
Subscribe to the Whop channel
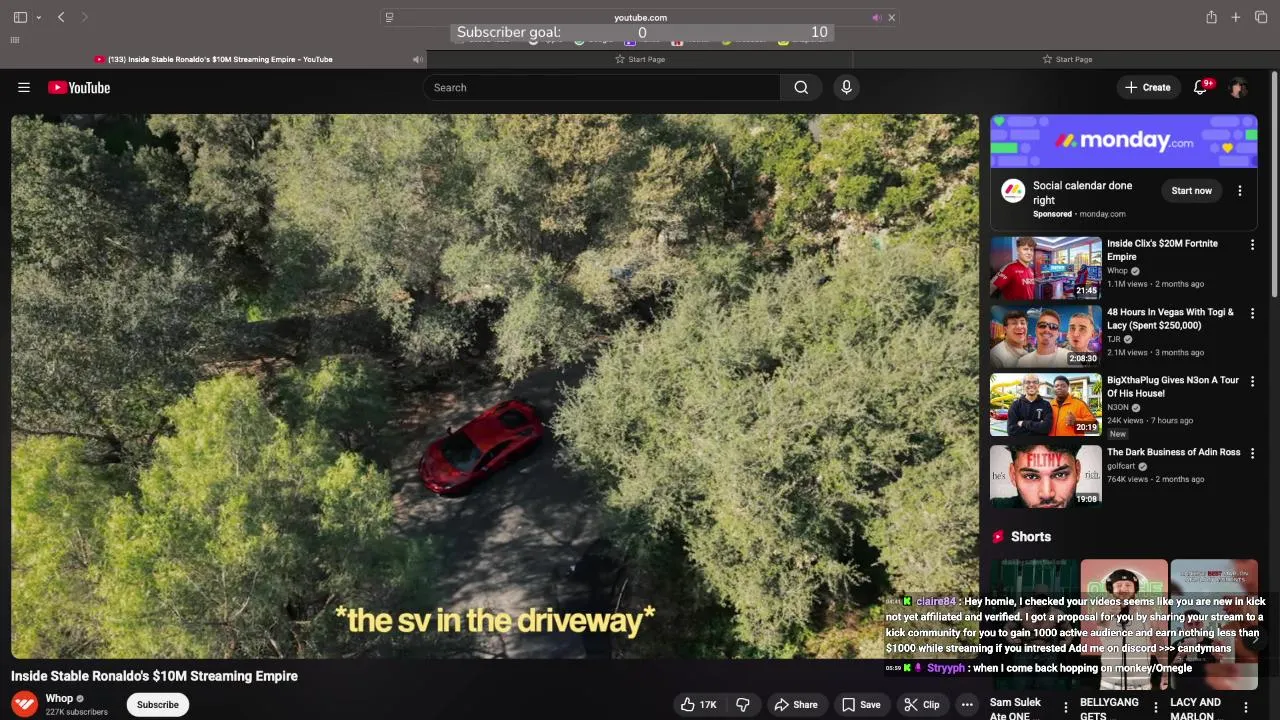158,705
